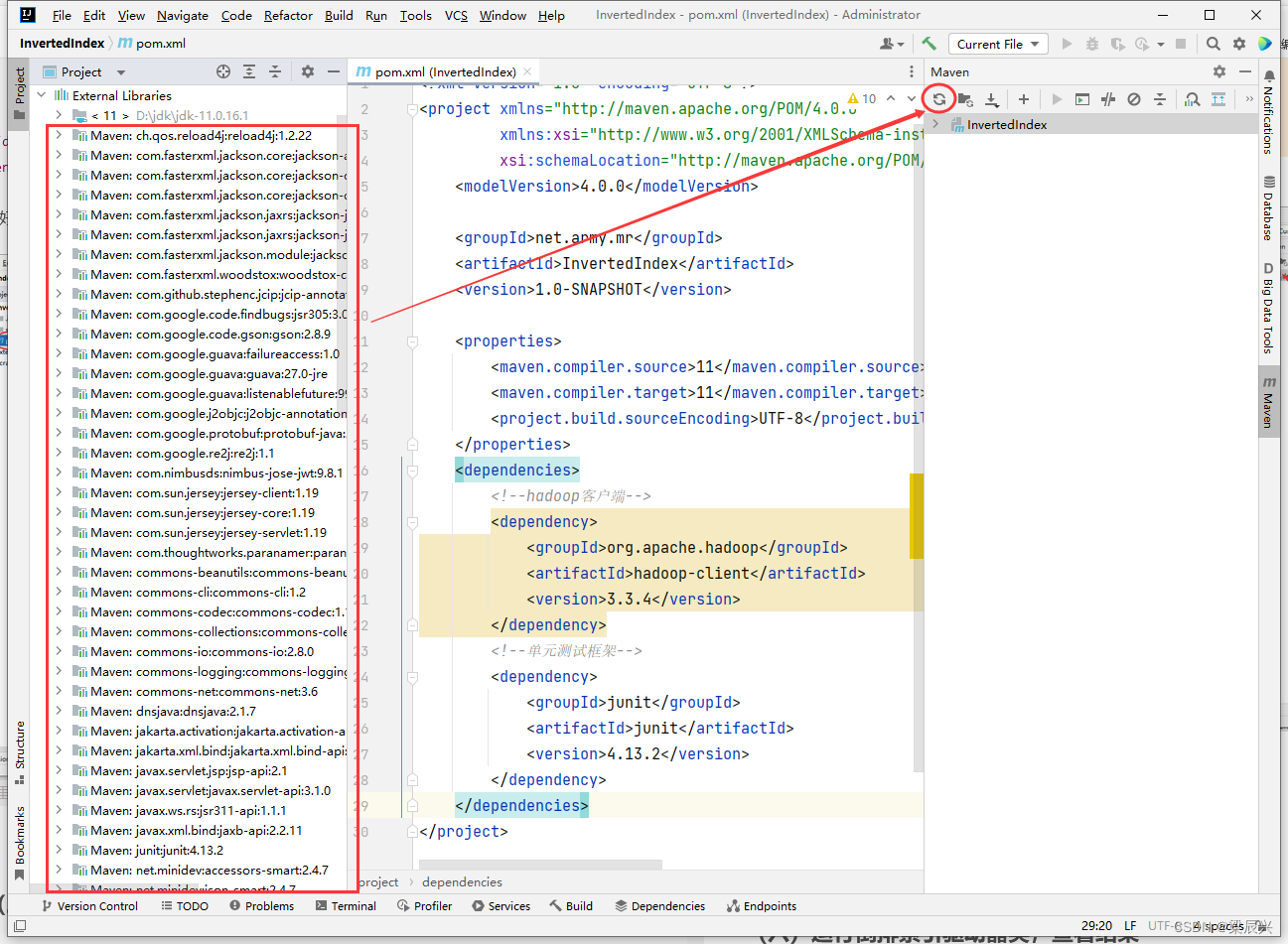
Task: Open the VCS menu
Action: pyautogui.click(x=456, y=15)
